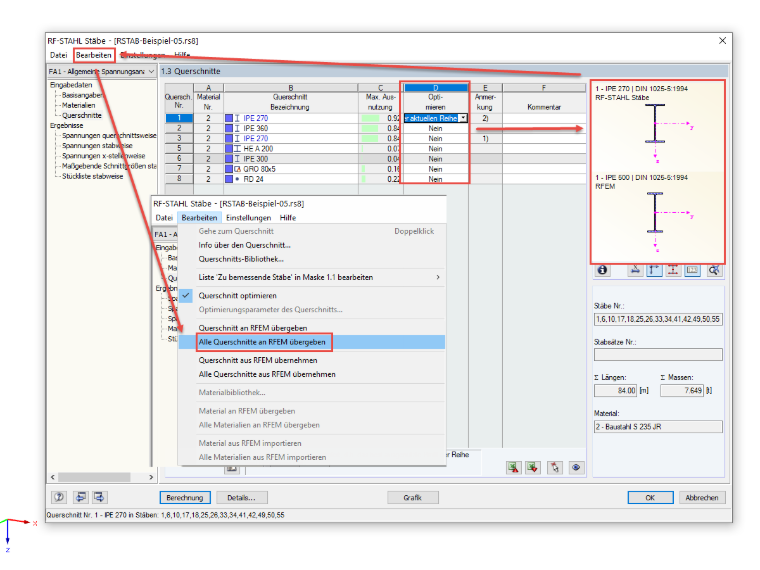Click the hollow section icon of QRO 80x5

coord(237,169)
